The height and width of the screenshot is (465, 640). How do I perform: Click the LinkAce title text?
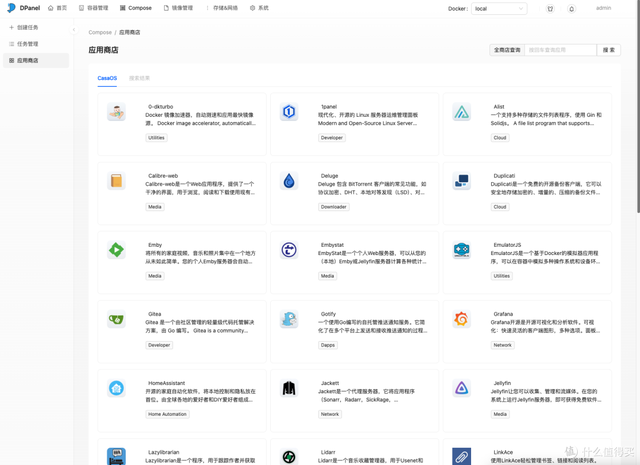pos(503,452)
